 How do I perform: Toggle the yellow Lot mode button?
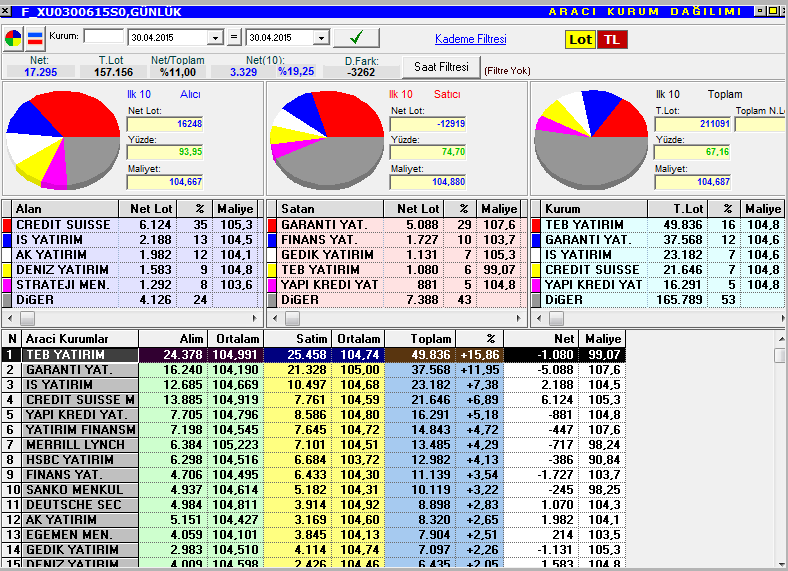pyautogui.click(x=580, y=40)
